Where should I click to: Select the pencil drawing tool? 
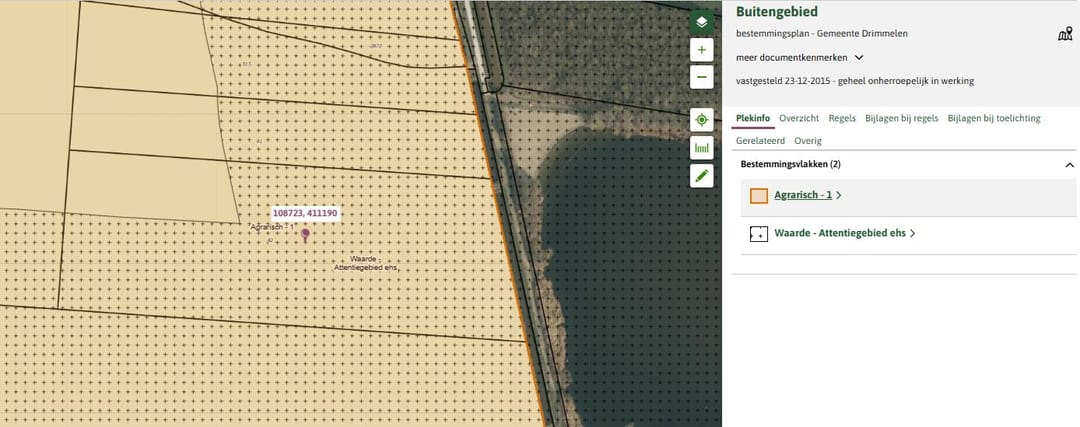[702, 176]
